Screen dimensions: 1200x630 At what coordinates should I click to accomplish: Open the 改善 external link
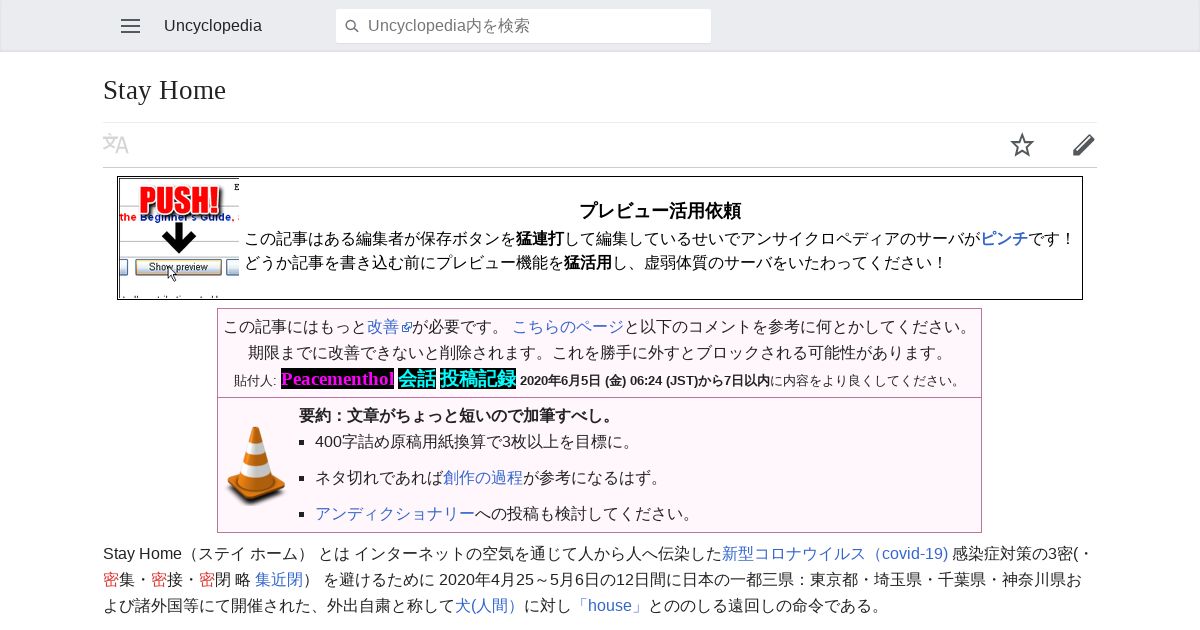(x=389, y=327)
